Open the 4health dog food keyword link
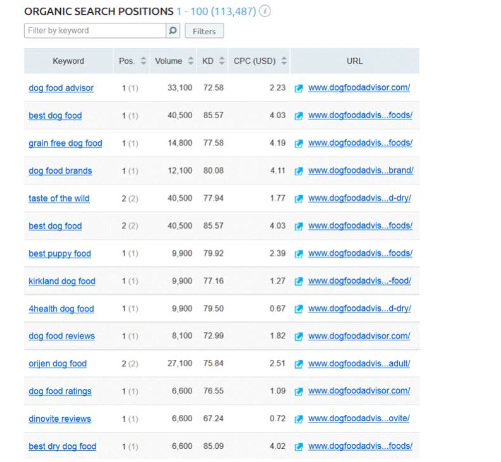This screenshot has width=501, height=462. pyautogui.click(x=61, y=309)
